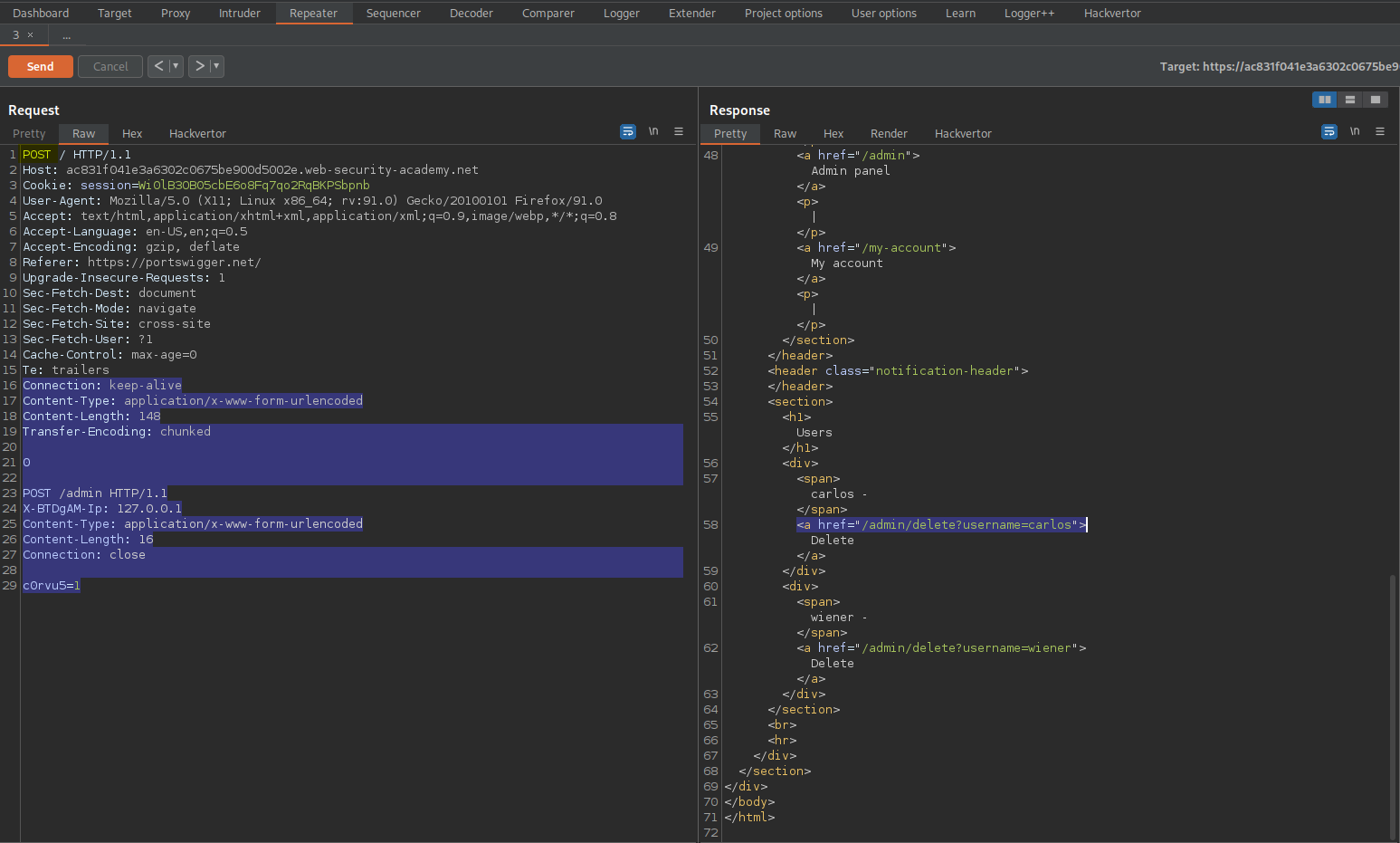This screenshot has height=843, width=1400.
Task: Open User options tab
Action: coord(884,13)
